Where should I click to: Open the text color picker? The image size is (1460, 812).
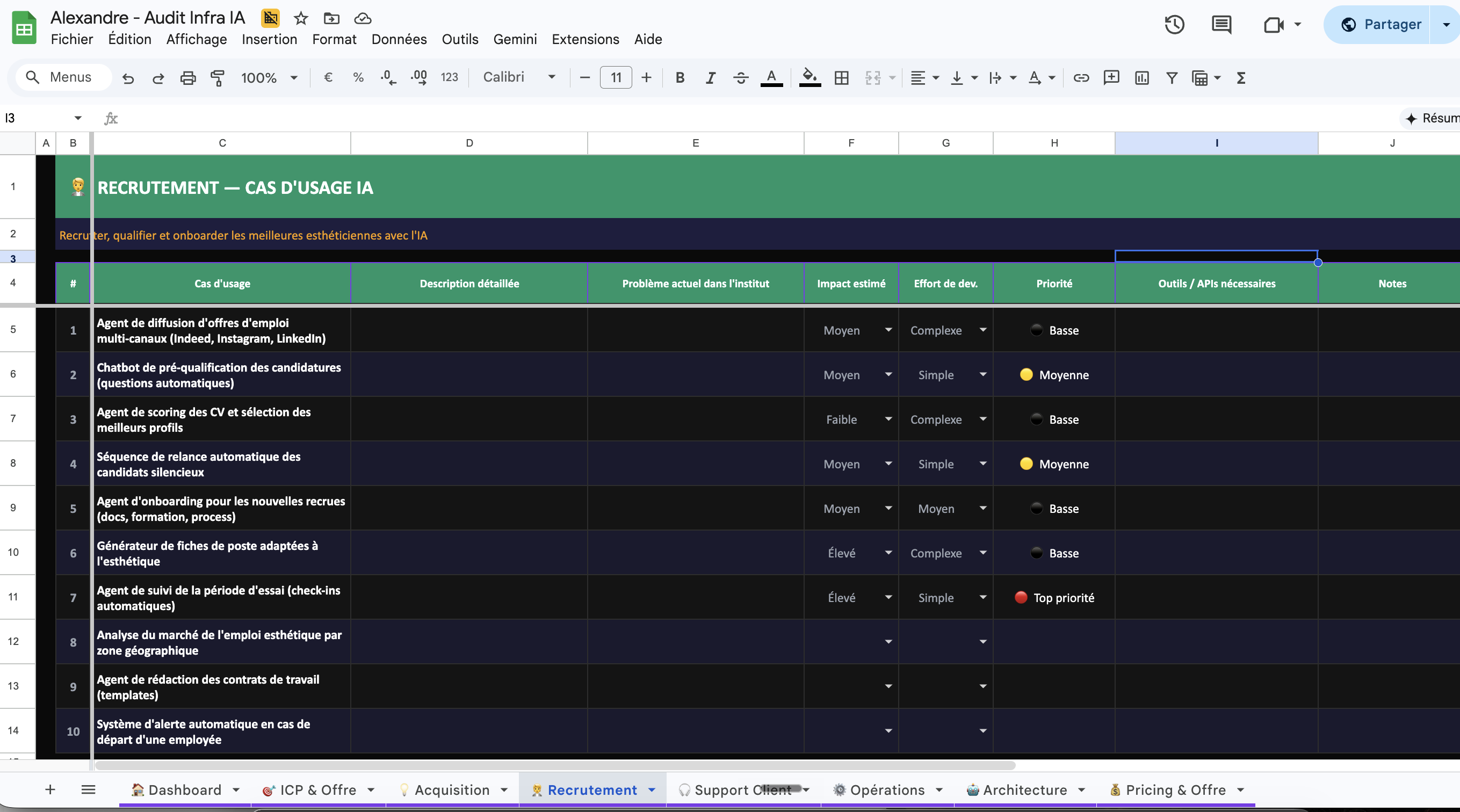tap(771, 78)
